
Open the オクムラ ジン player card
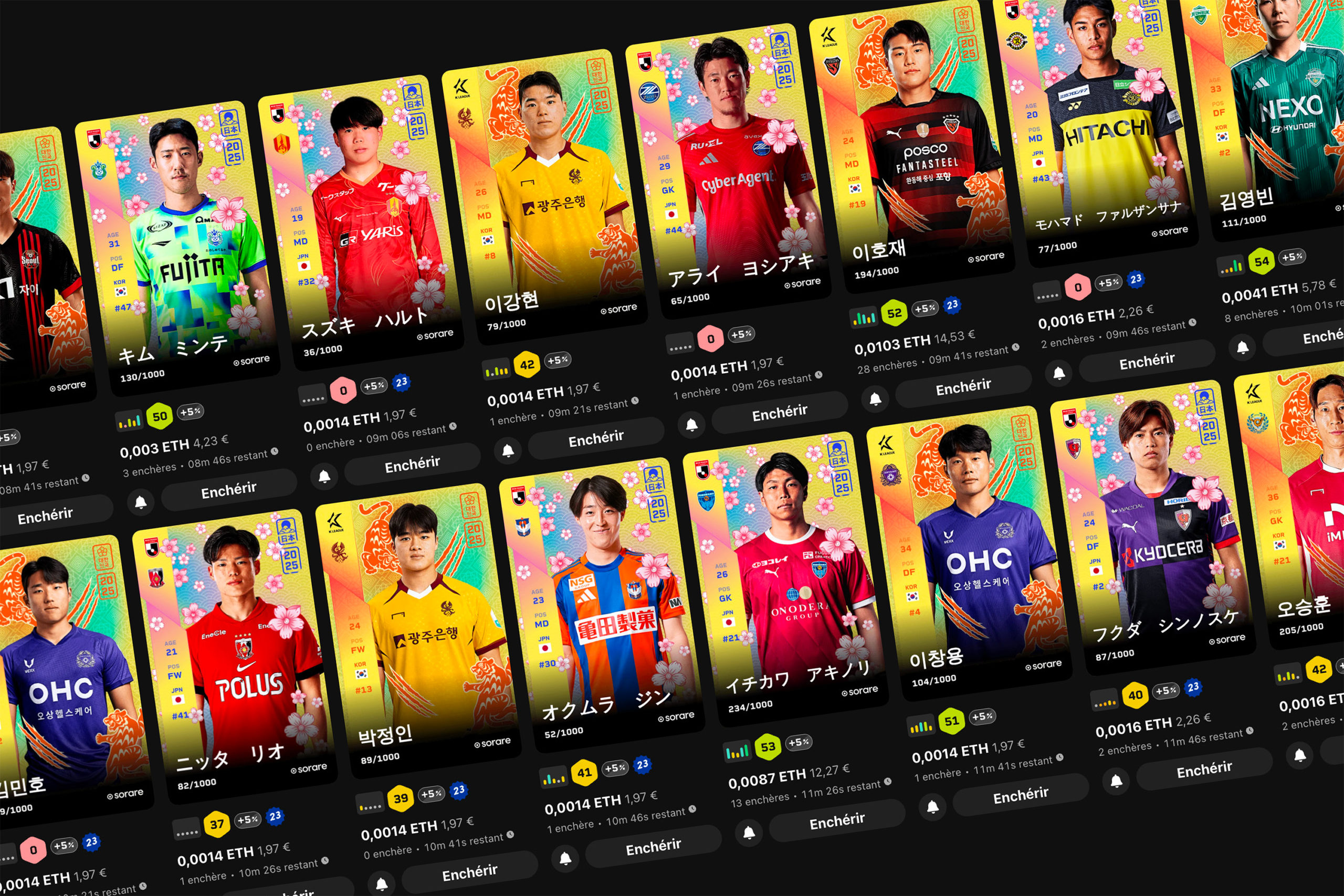coord(601,606)
